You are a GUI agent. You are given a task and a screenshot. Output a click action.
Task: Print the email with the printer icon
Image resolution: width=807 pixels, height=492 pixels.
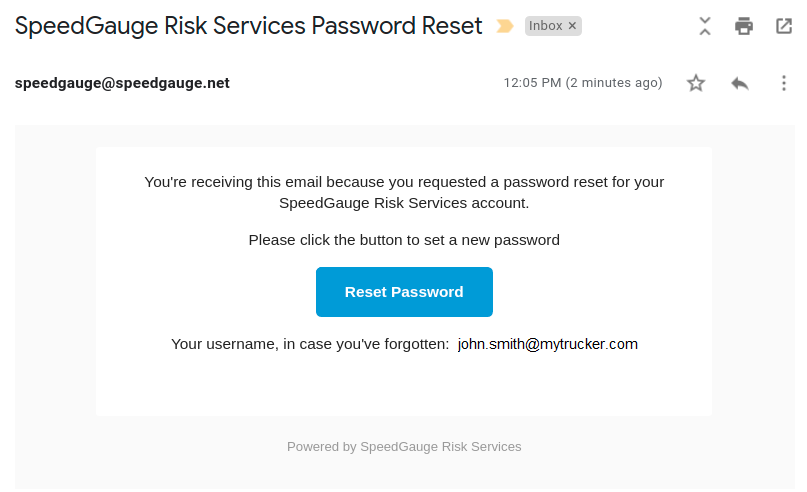(x=744, y=26)
